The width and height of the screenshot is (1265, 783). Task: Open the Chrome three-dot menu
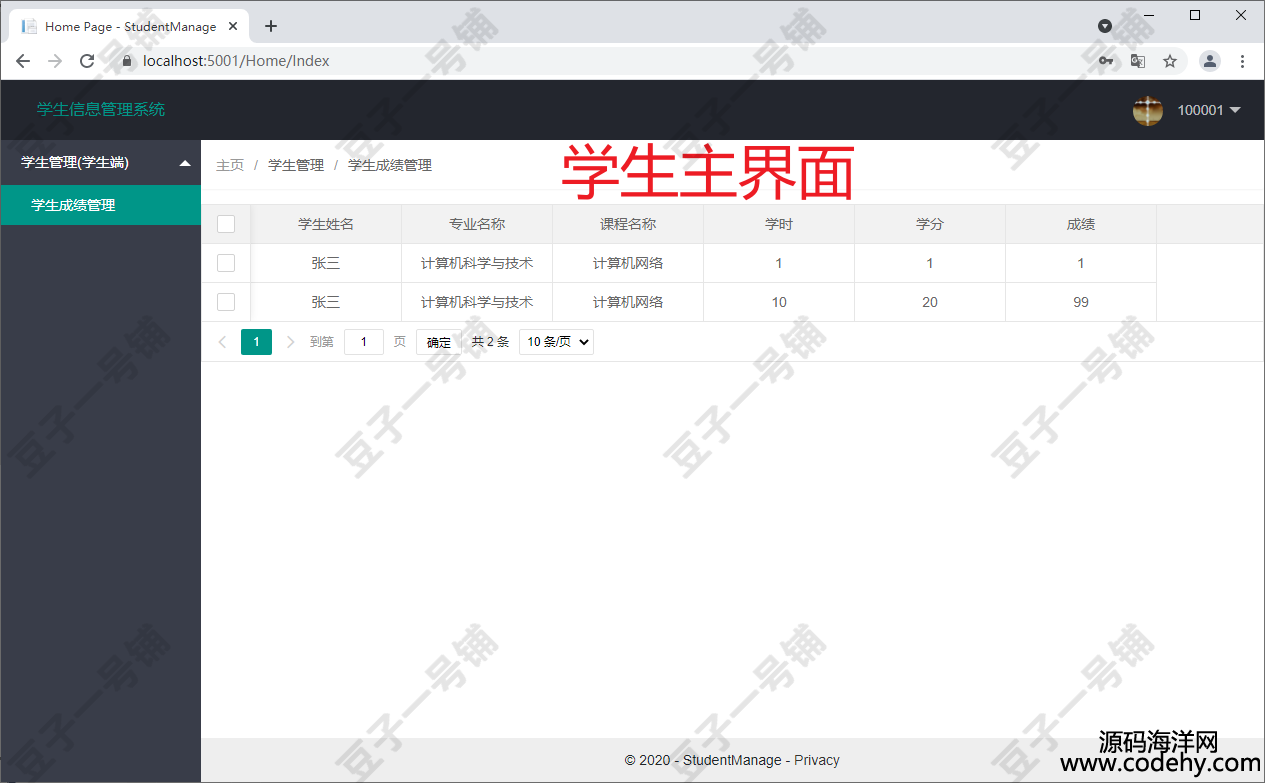point(1243,61)
